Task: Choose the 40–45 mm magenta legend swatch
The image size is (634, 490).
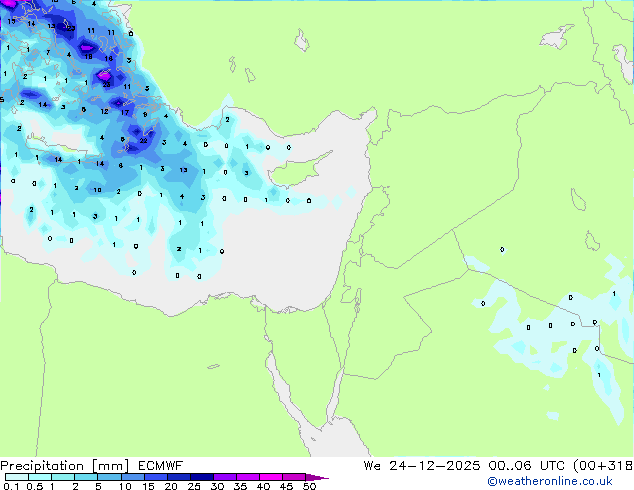Action: point(271,477)
